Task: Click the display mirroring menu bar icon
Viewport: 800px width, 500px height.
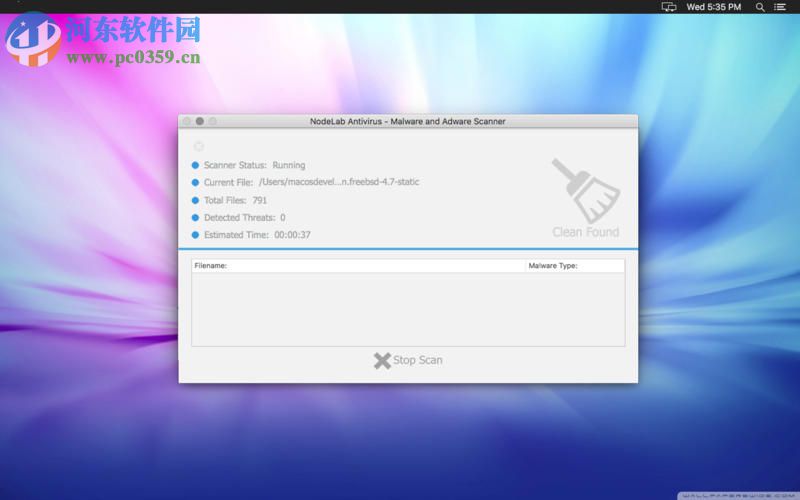Action: point(669,7)
